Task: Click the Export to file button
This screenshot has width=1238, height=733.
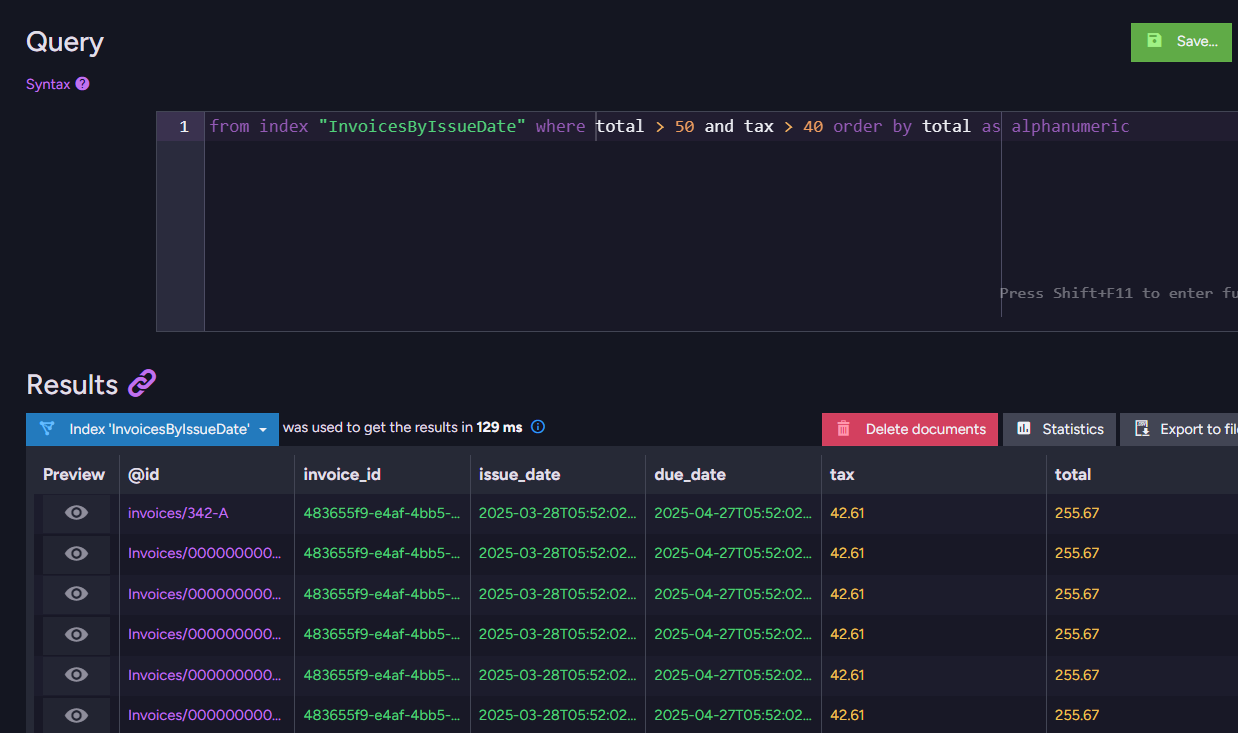Action: (1180, 429)
